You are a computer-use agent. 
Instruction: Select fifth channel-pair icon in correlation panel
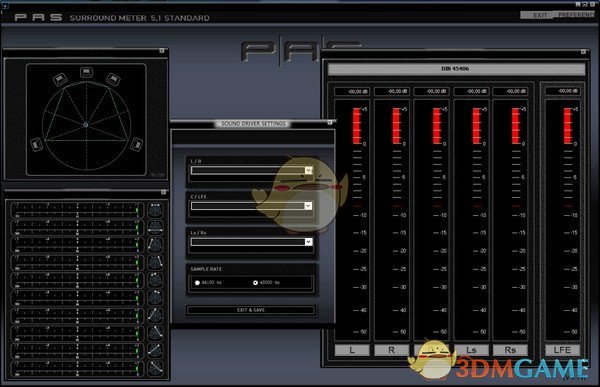click(x=155, y=280)
